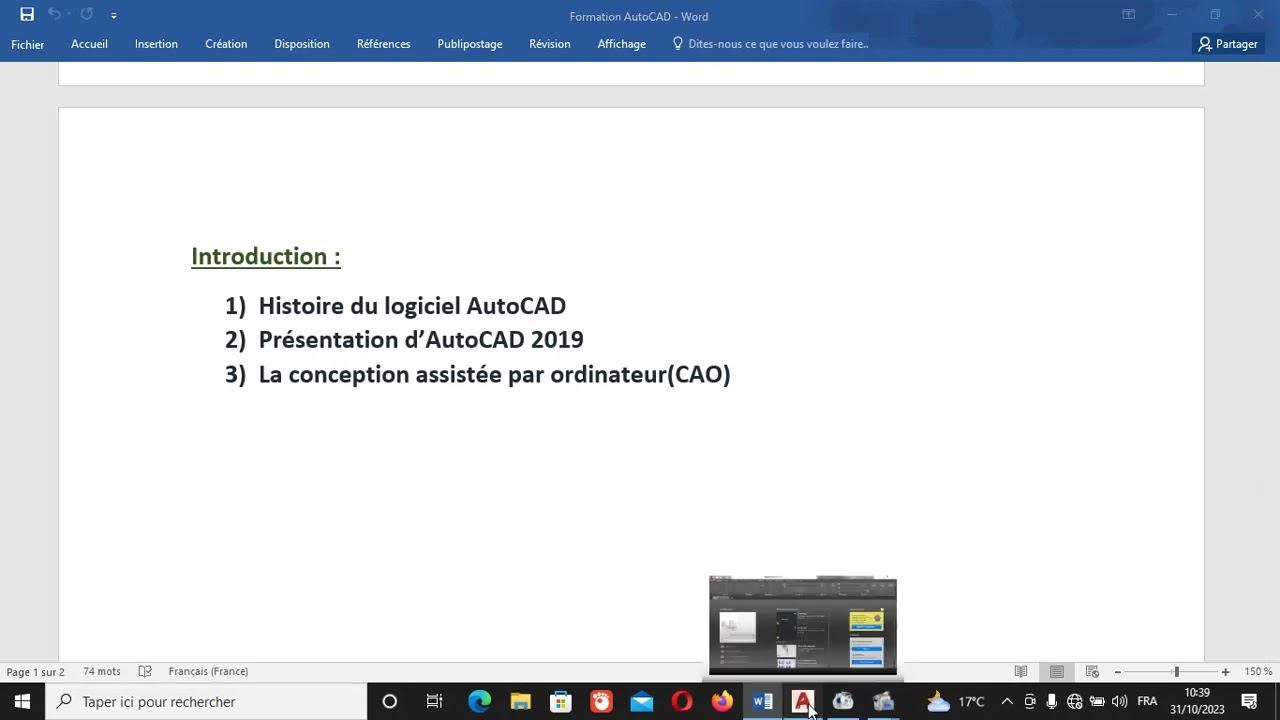Click the microphone tray icon

[x=1052, y=702]
